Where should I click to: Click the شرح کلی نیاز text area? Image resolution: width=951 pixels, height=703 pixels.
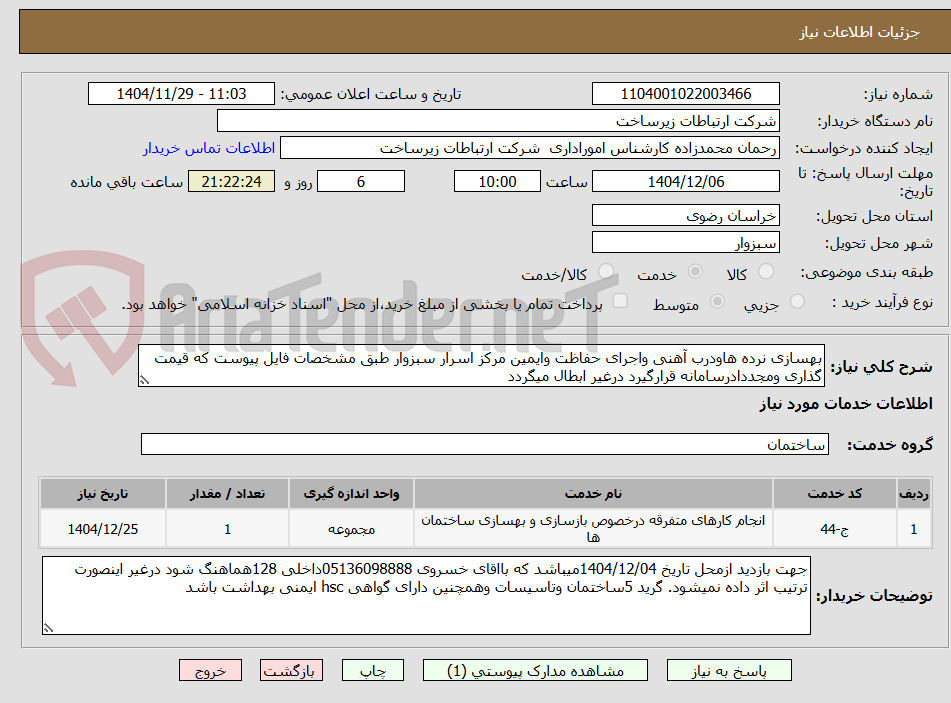point(482,366)
